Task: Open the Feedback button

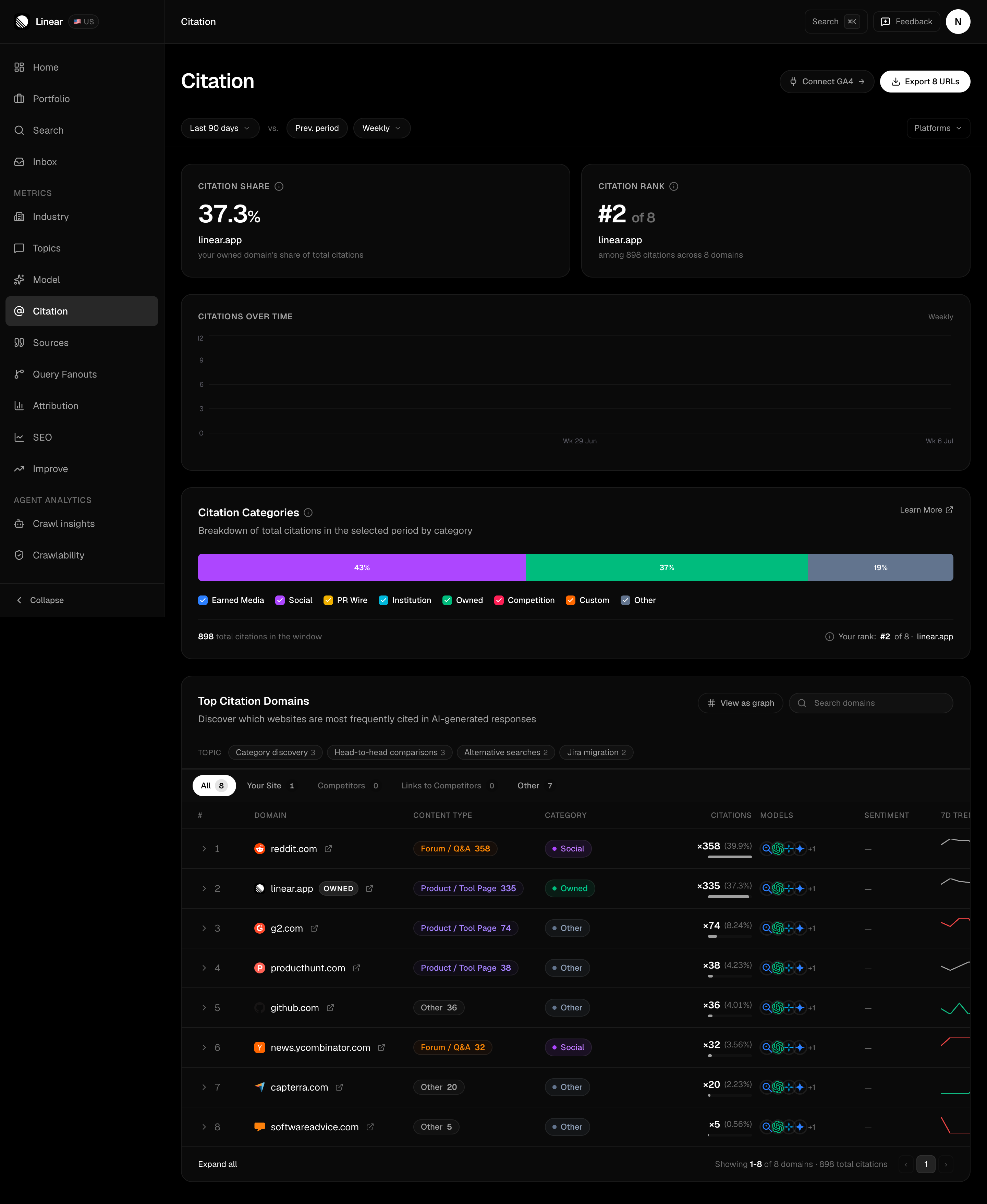Action: [906, 22]
